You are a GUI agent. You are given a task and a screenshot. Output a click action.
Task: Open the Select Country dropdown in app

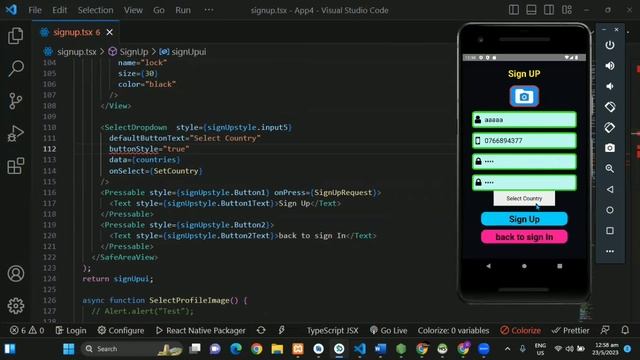(524, 198)
